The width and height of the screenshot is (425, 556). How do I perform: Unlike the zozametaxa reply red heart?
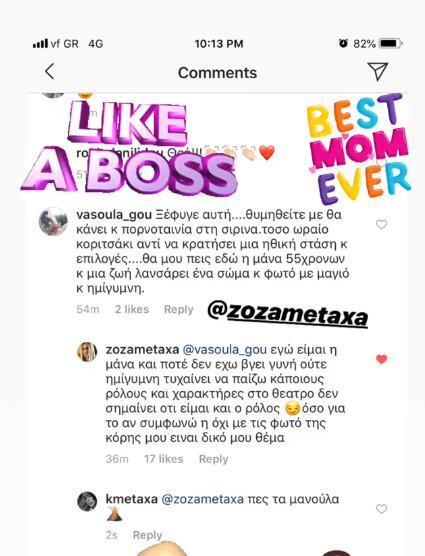point(381,359)
